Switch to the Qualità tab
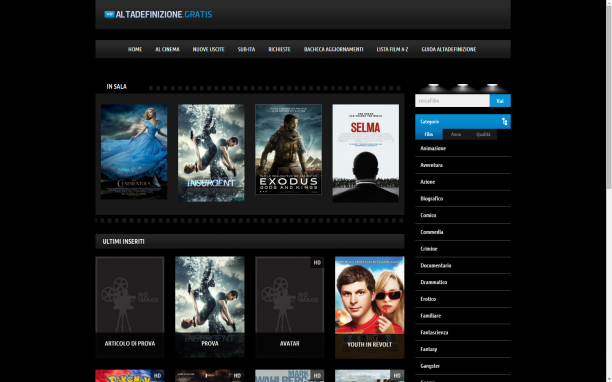 (x=483, y=134)
